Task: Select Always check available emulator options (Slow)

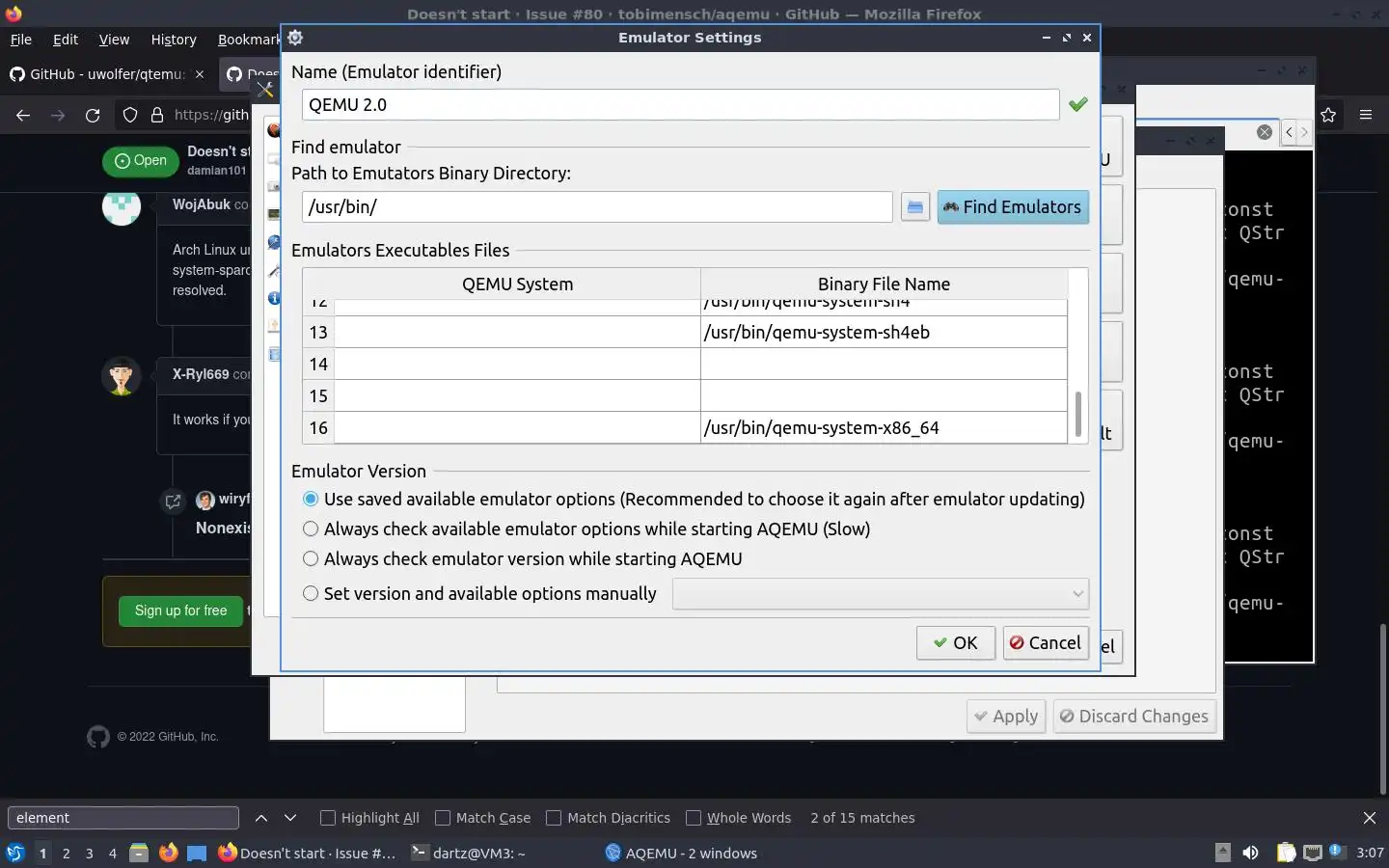Action: point(586,529)
